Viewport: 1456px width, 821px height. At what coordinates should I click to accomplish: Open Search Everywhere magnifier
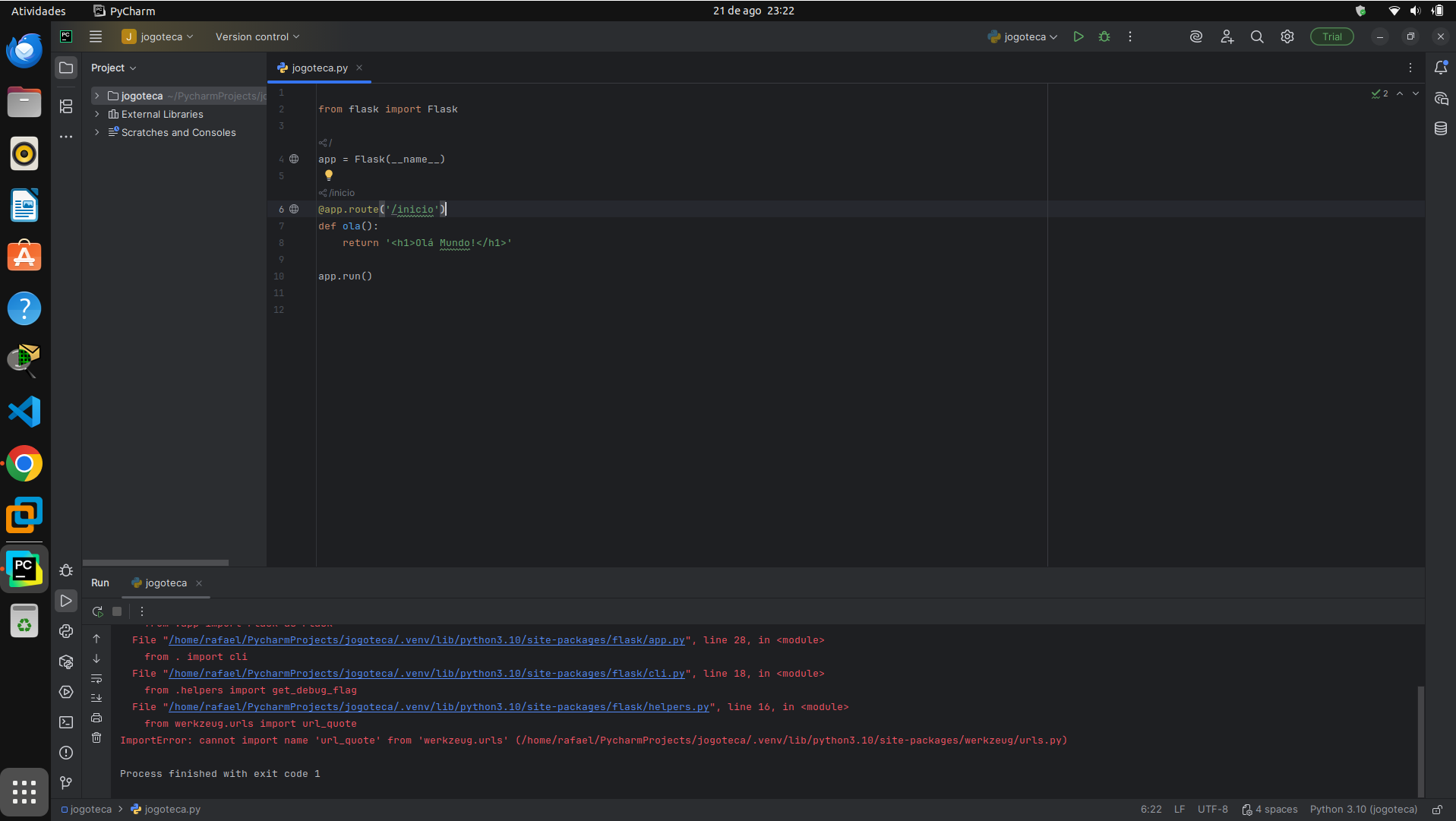tap(1257, 36)
